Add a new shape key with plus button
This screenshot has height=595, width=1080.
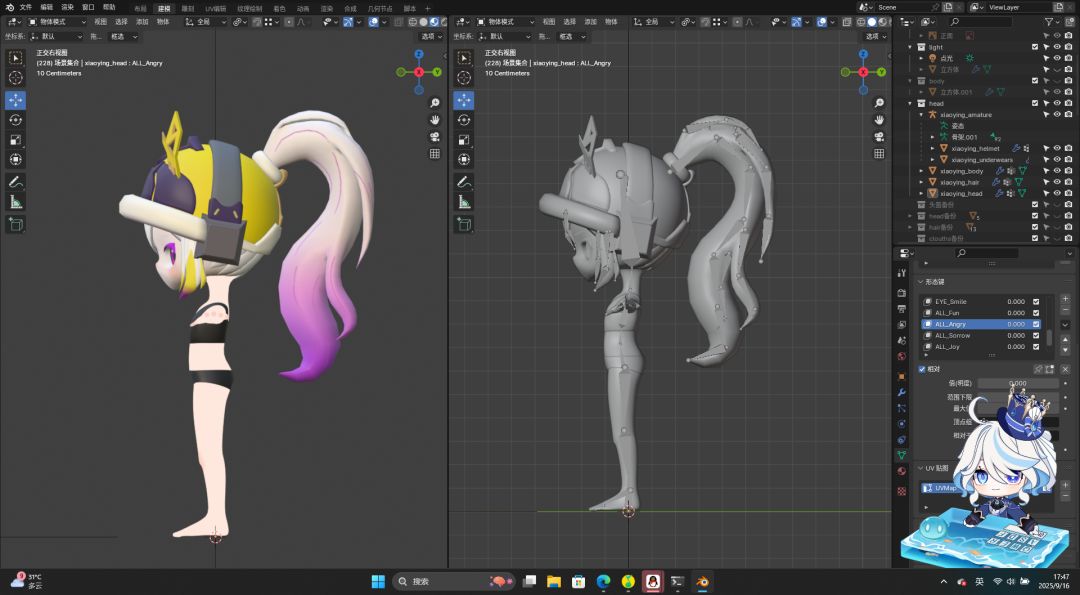click(1065, 299)
